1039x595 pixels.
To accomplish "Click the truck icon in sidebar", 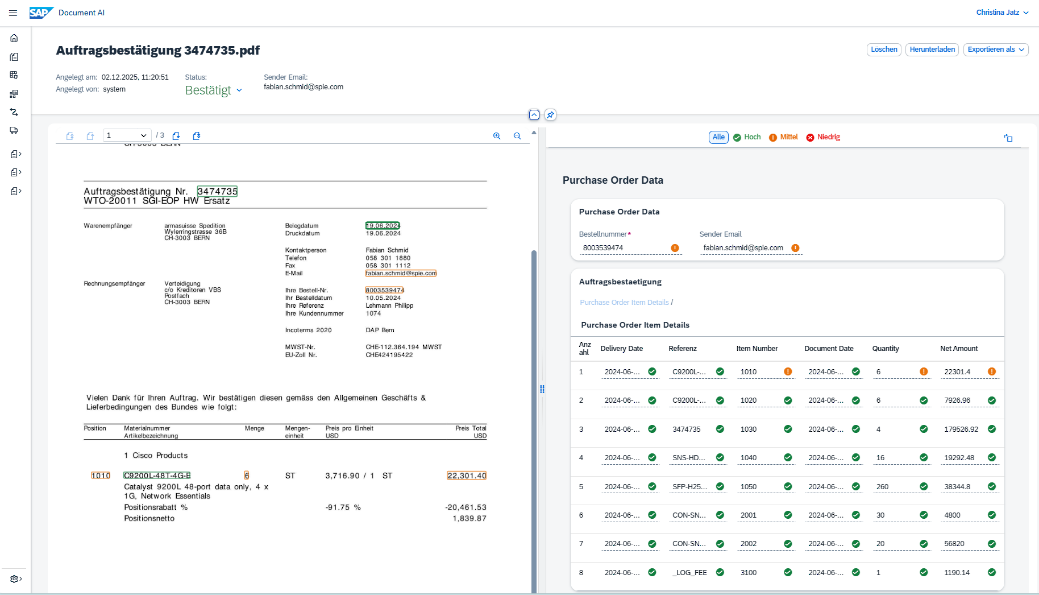I will [x=14, y=130].
